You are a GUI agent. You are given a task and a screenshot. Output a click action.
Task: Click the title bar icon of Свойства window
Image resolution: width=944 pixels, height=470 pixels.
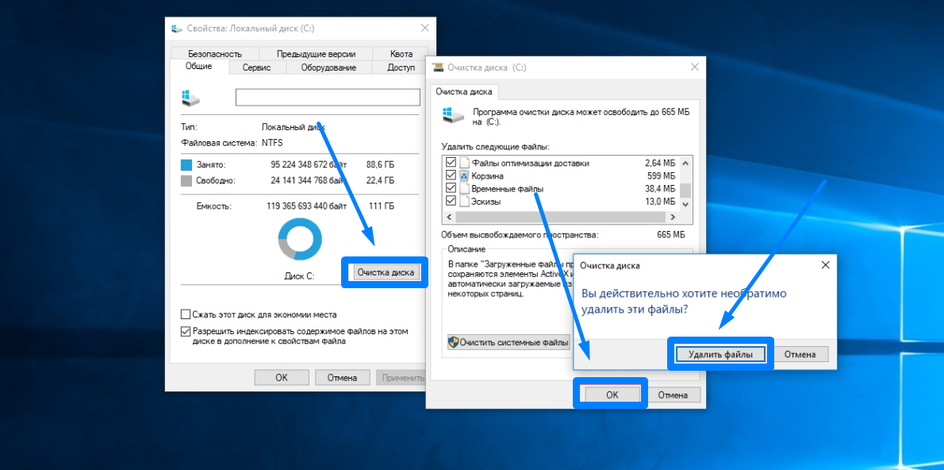pyautogui.click(x=177, y=30)
